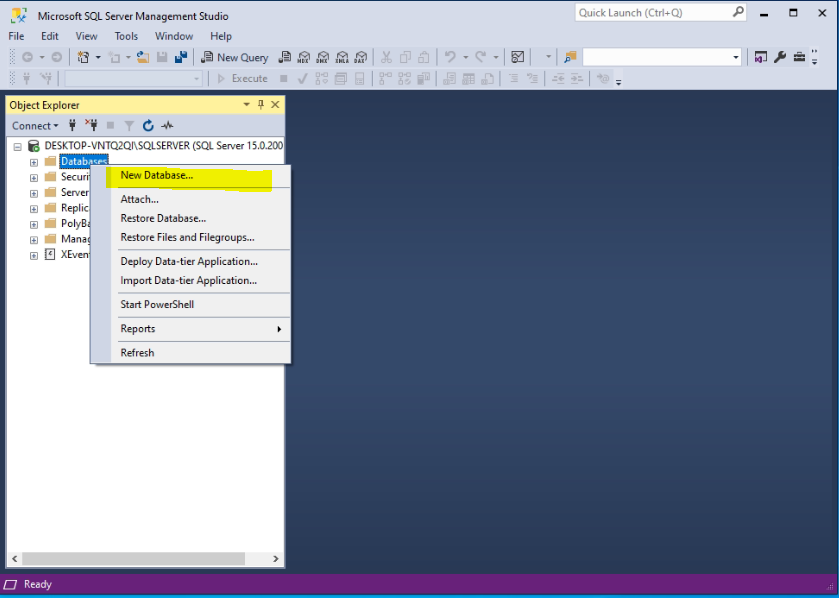Toggle Object Explorer auto-hide pin
The width and height of the screenshot is (839, 598).
click(261, 105)
